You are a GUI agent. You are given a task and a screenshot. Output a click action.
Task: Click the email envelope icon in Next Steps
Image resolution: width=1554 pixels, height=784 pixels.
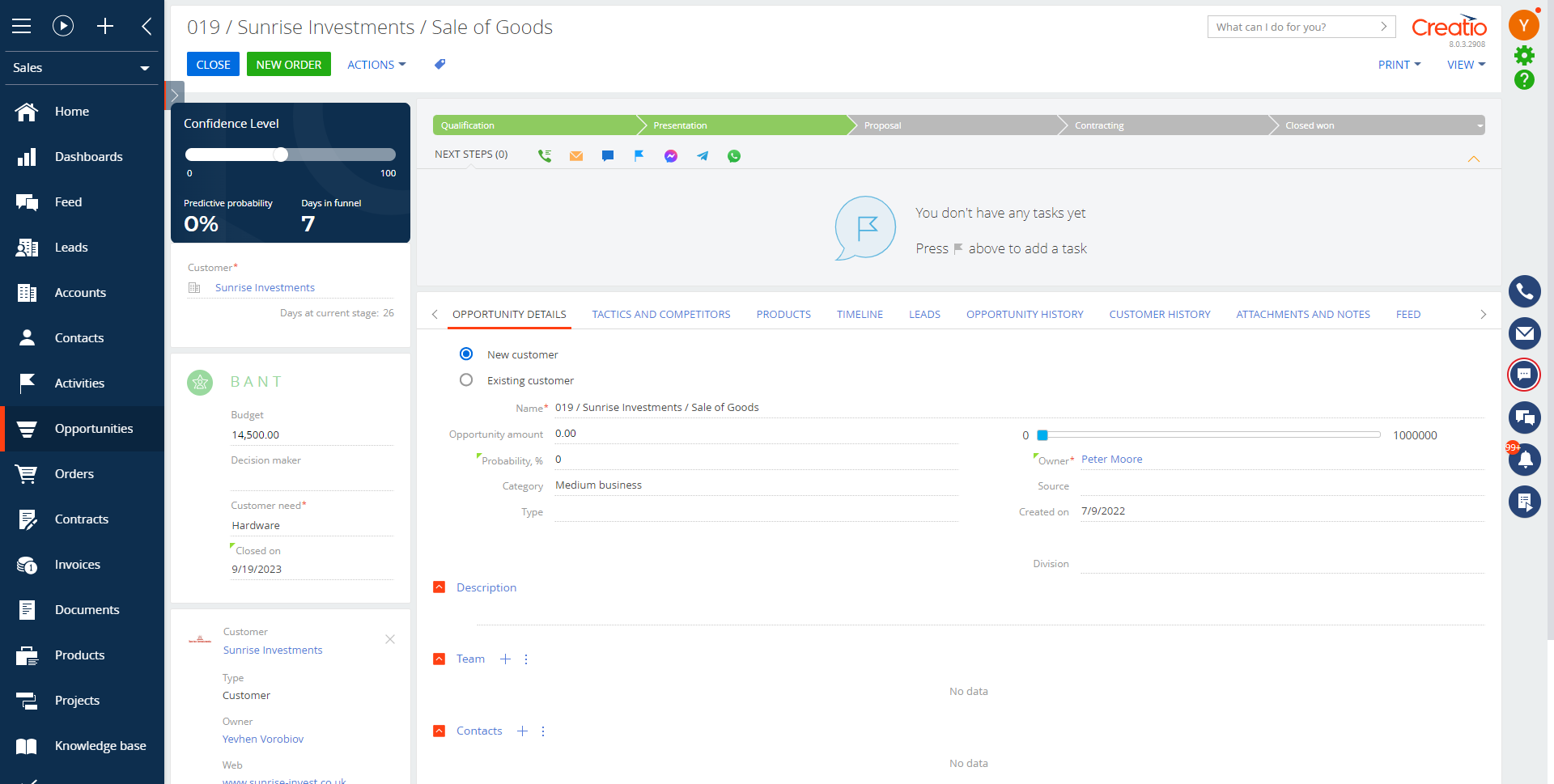[576, 156]
